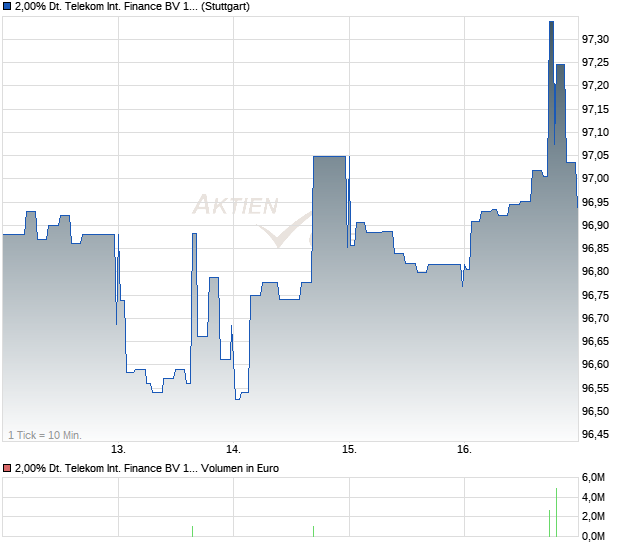The image size is (620, 546).
Task: Select the 16. date axis label
Action: click(463, 449)
